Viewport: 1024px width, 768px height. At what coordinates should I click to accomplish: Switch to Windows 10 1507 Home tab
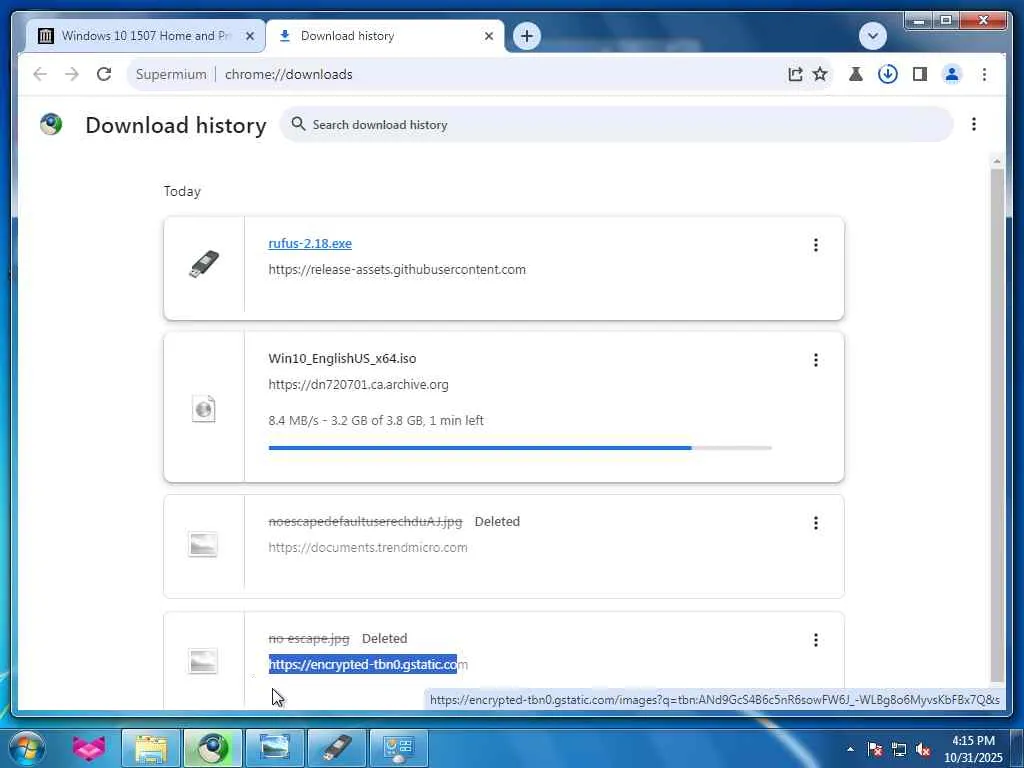point(145,36)
